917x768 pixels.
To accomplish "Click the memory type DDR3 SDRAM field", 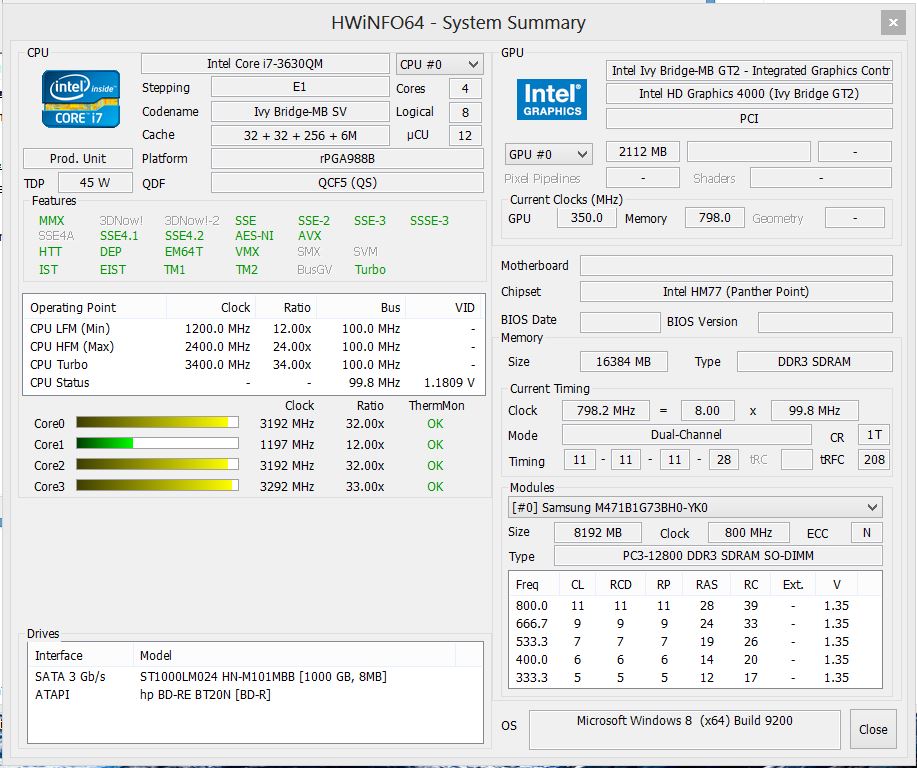I will point(815,361).
